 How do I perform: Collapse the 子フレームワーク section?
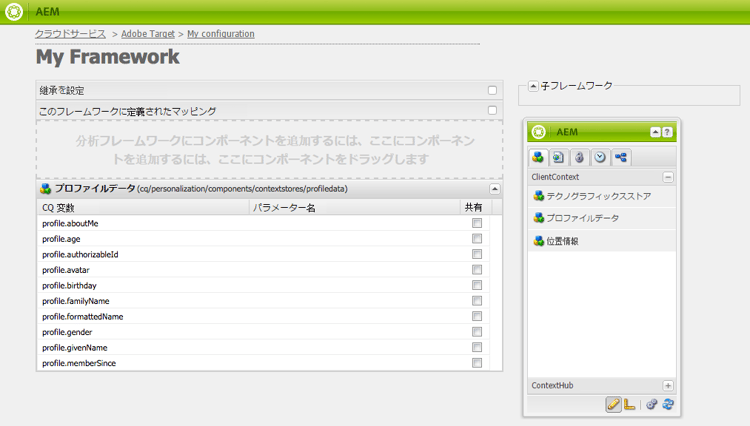tap(533, 86)
